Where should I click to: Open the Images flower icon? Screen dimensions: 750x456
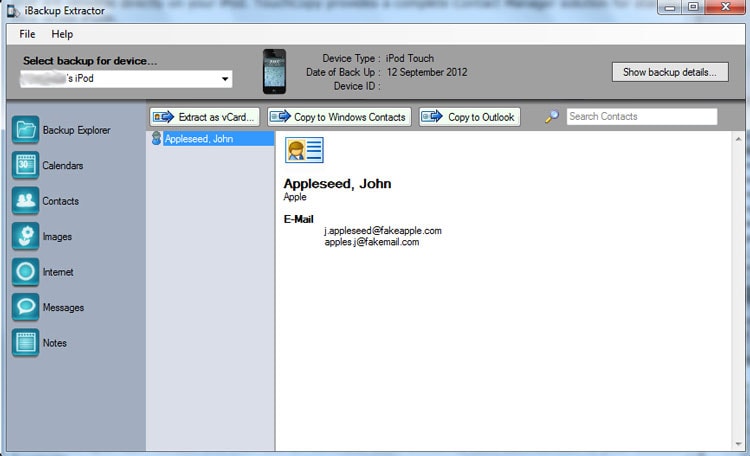click(25, 236)
